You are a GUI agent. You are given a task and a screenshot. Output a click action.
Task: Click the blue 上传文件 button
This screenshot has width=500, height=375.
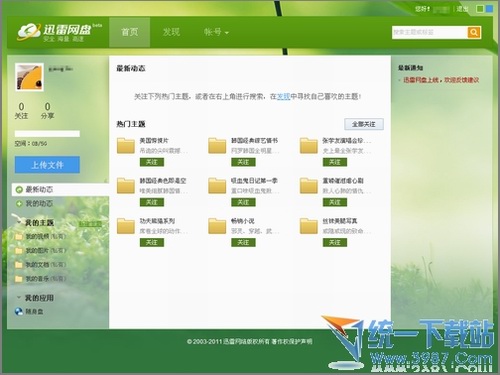(x=47, y=165)
